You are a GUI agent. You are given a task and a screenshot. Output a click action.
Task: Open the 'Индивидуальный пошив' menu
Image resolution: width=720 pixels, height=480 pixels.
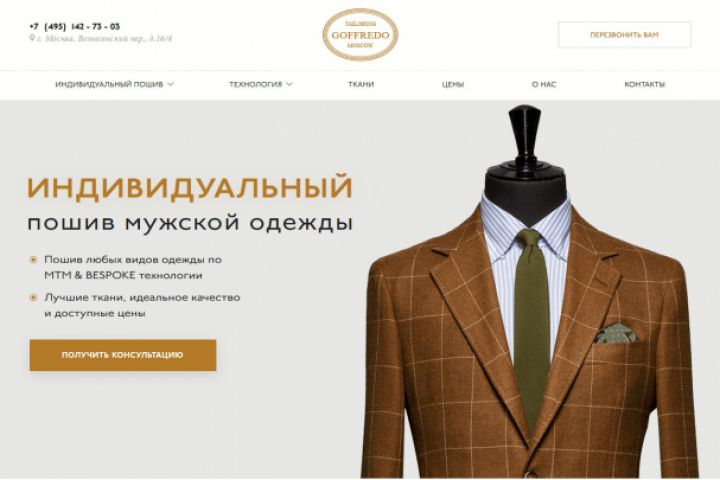pyautogui.click(x=109, y=84)
